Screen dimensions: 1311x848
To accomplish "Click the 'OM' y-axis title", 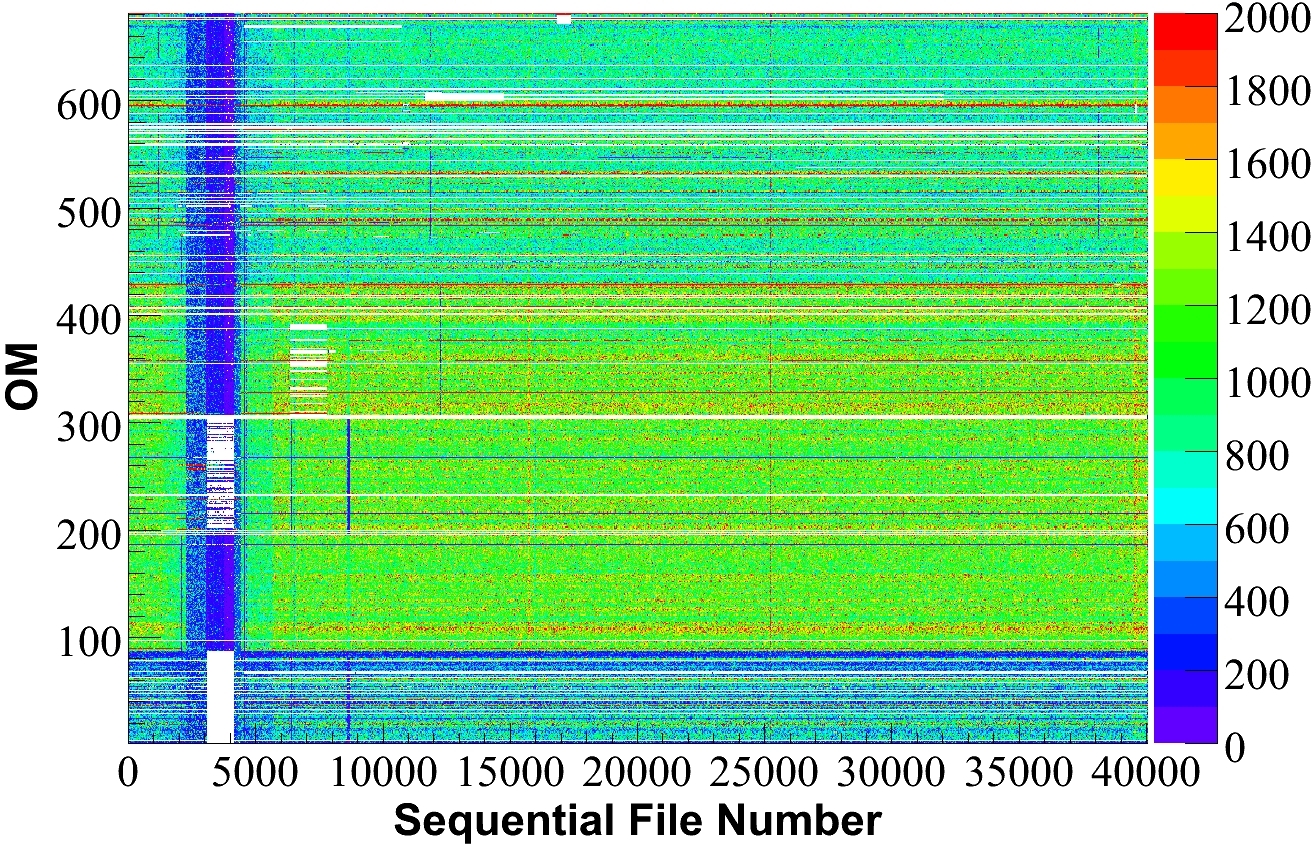I will [x=22, y=377].
